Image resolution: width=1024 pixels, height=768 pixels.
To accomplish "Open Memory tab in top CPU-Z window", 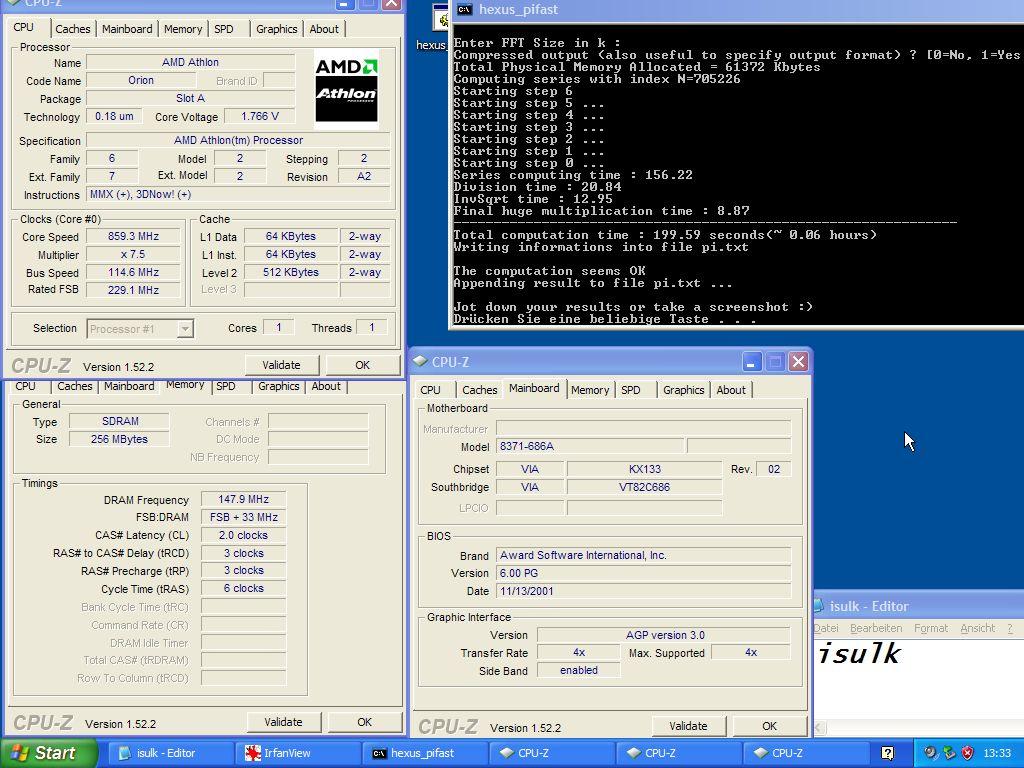I will tap(183, 29).
